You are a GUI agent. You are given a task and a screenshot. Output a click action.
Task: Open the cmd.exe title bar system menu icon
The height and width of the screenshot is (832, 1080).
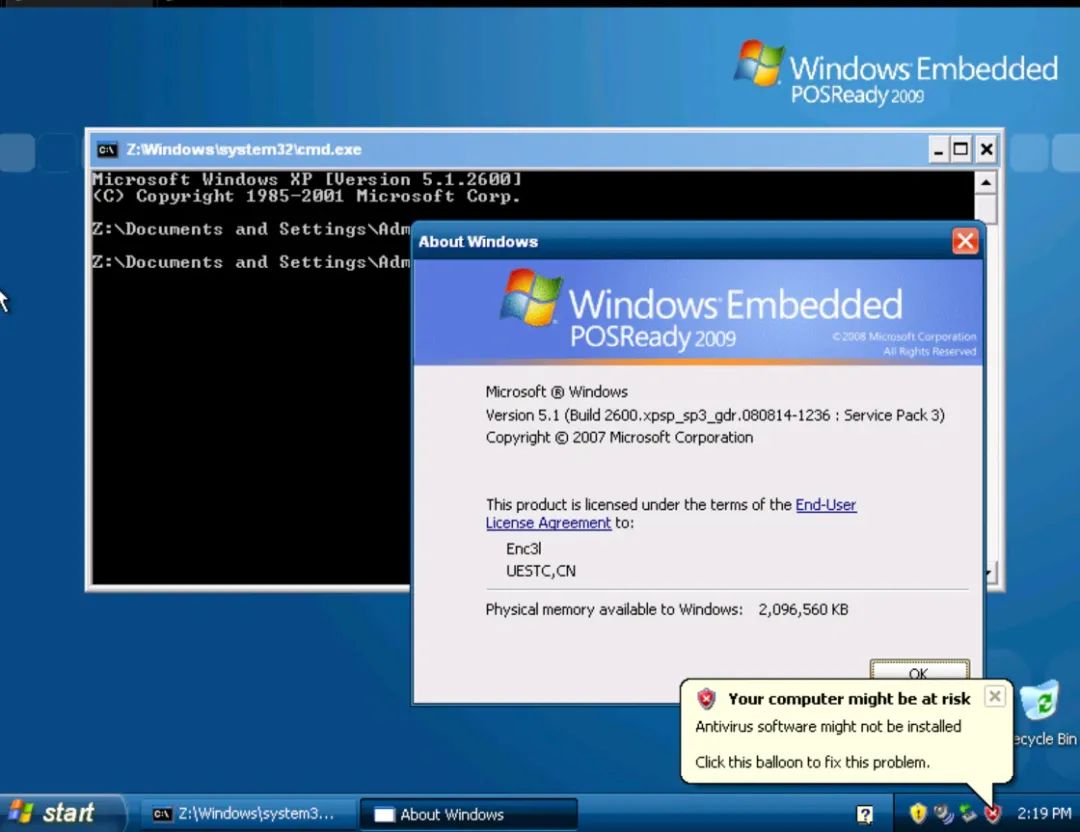click(x=107, y=149)
